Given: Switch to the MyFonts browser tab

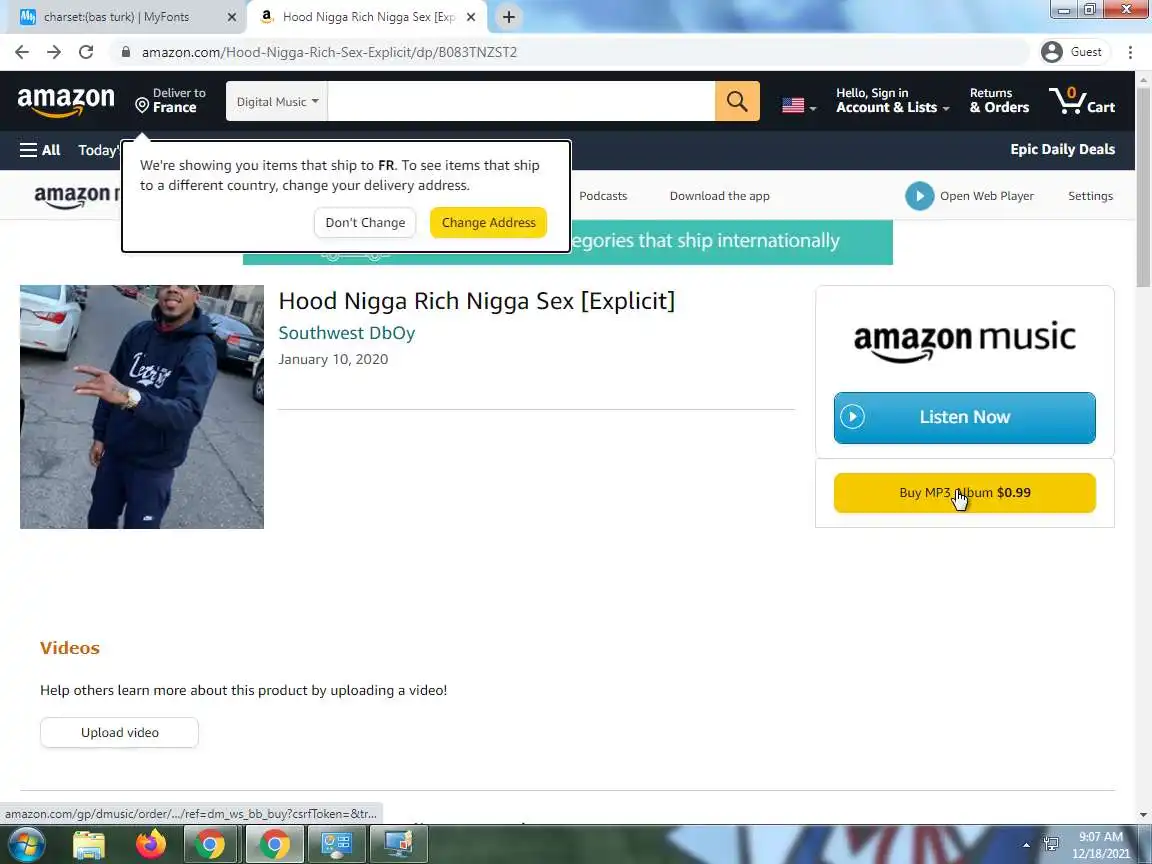Looking at the screenshot, I should coord(123,17).
